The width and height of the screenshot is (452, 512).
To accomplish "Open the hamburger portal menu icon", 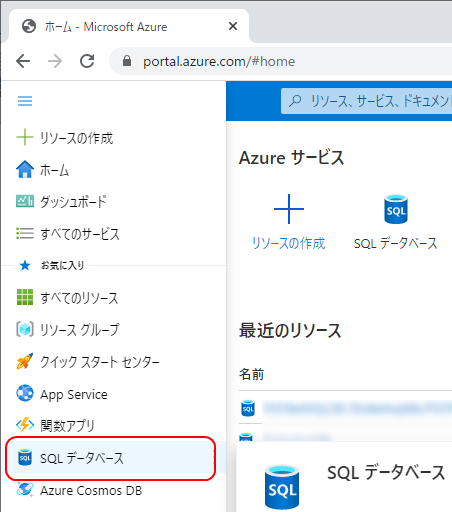I will tap(25, 101).
